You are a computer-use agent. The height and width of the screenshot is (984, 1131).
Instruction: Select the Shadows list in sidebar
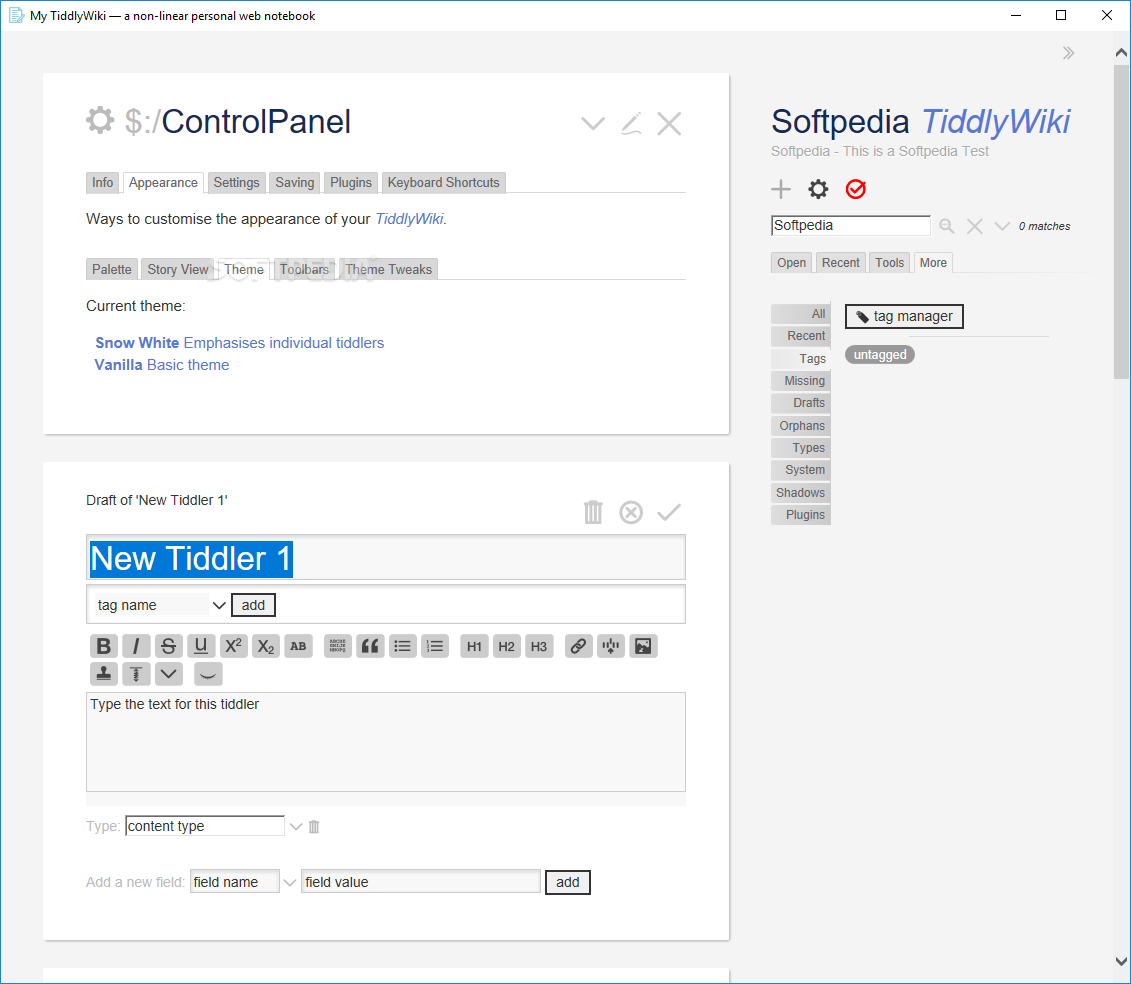[x=801, y=493]
